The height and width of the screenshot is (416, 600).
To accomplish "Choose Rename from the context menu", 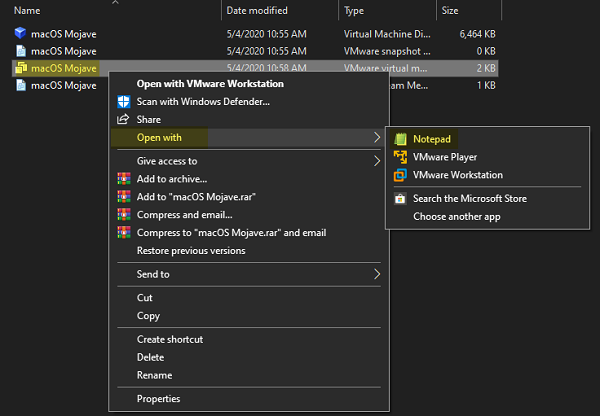I will click(x=155, y=375).
